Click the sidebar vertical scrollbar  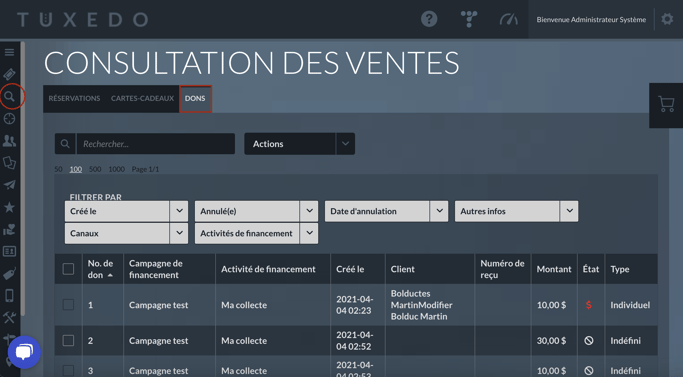coord(23,179)
